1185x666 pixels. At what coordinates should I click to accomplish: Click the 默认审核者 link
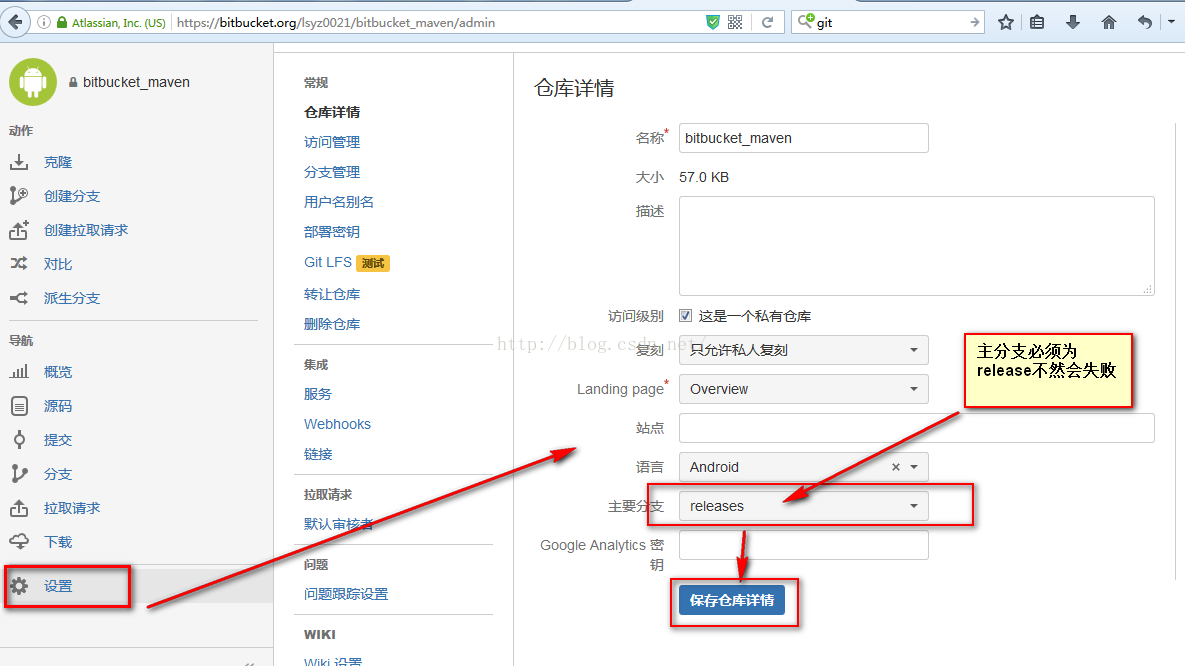[339, 524]
